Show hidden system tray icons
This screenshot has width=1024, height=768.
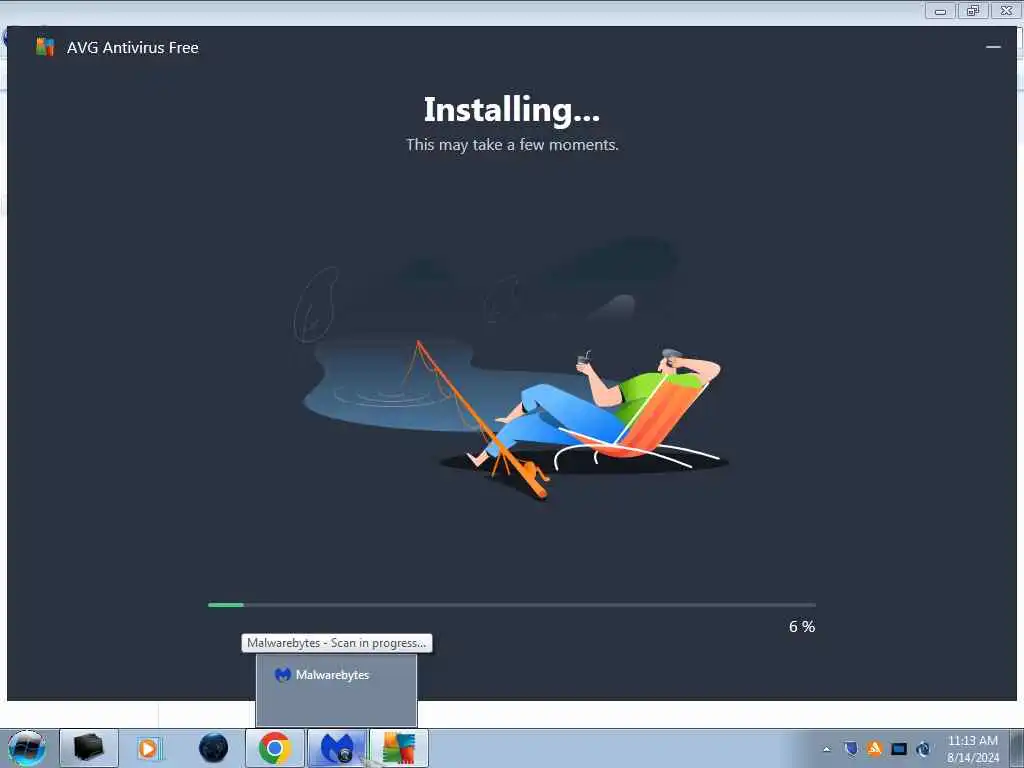click(827, 749)
